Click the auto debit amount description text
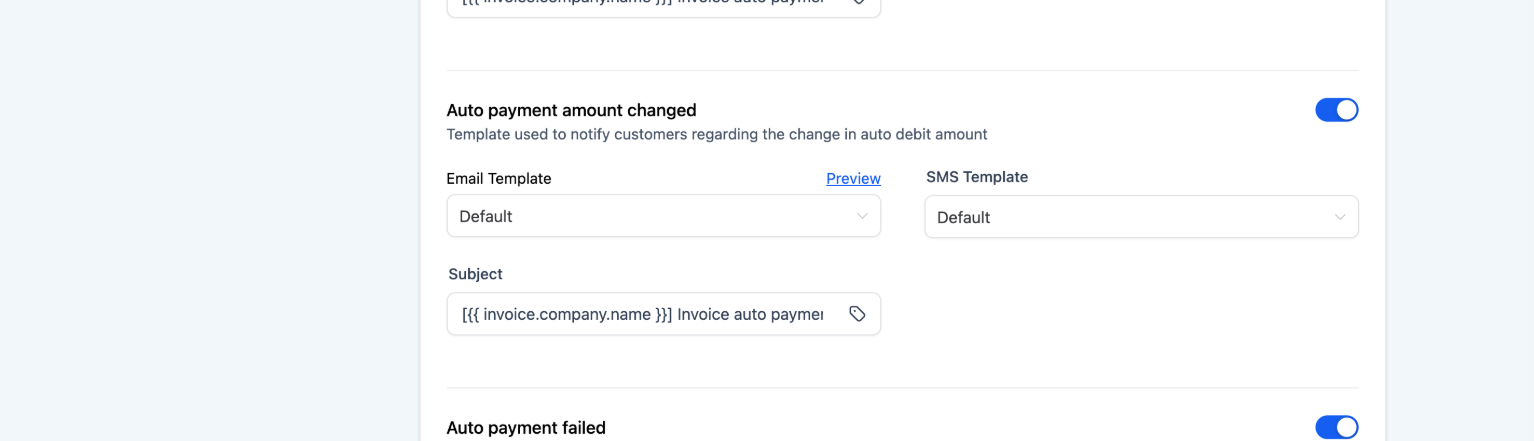Screen dimensions: 1534x441 click(x=716, y=134)
